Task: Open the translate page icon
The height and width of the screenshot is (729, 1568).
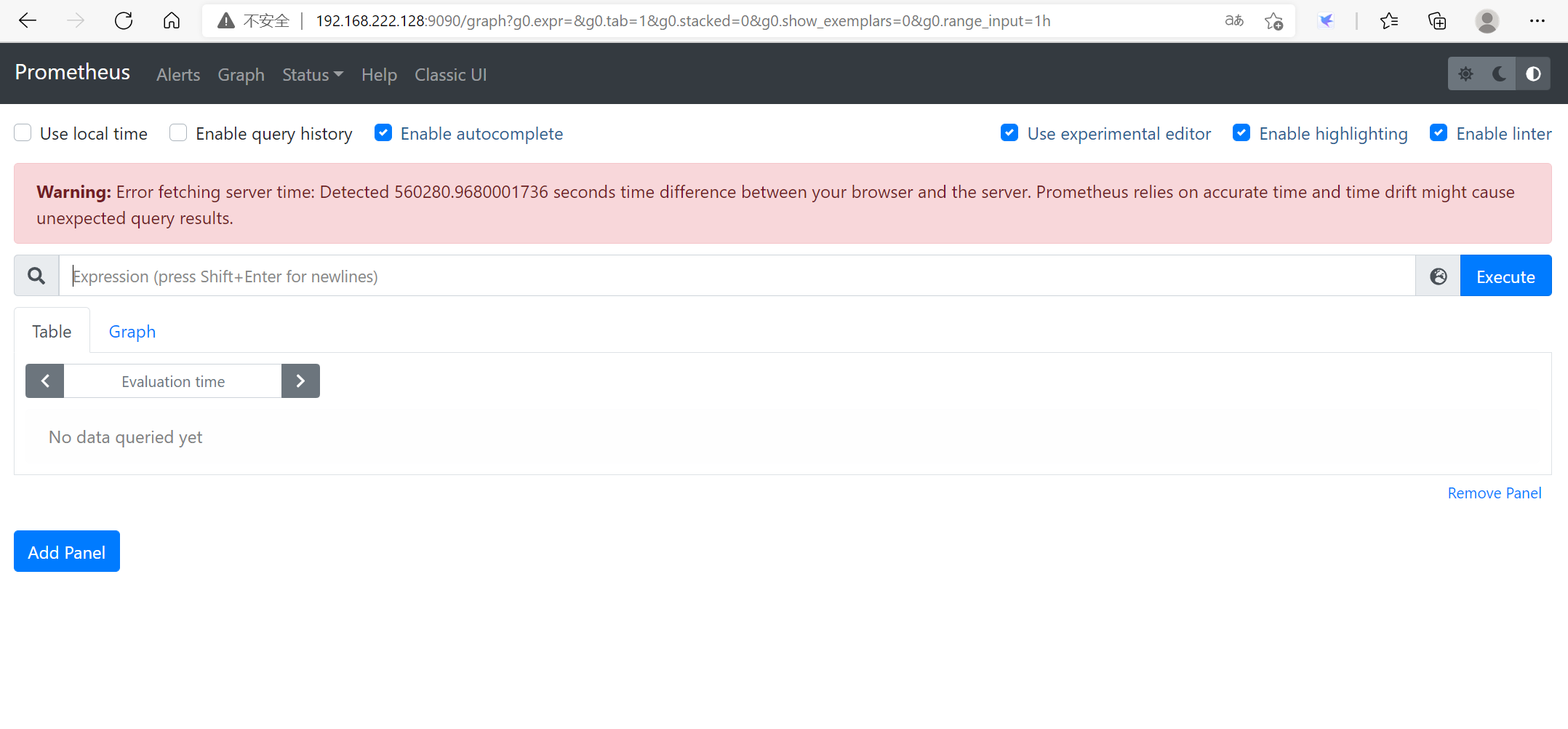Action: coord(1234,20)
